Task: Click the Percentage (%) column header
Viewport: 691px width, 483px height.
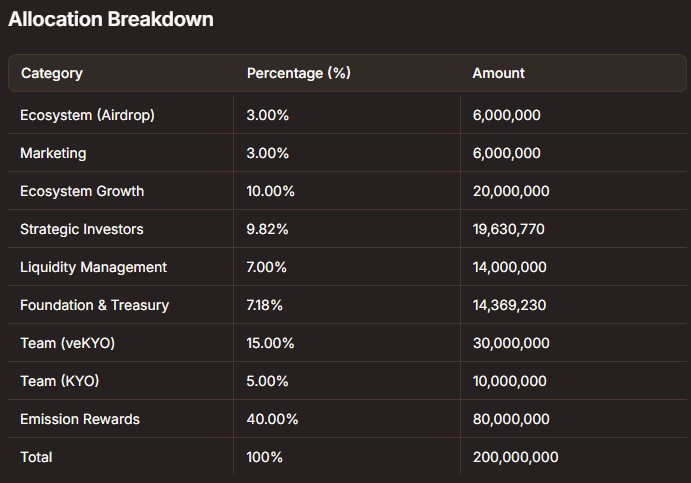Action: pyautogui.click(x=298, y=73)
